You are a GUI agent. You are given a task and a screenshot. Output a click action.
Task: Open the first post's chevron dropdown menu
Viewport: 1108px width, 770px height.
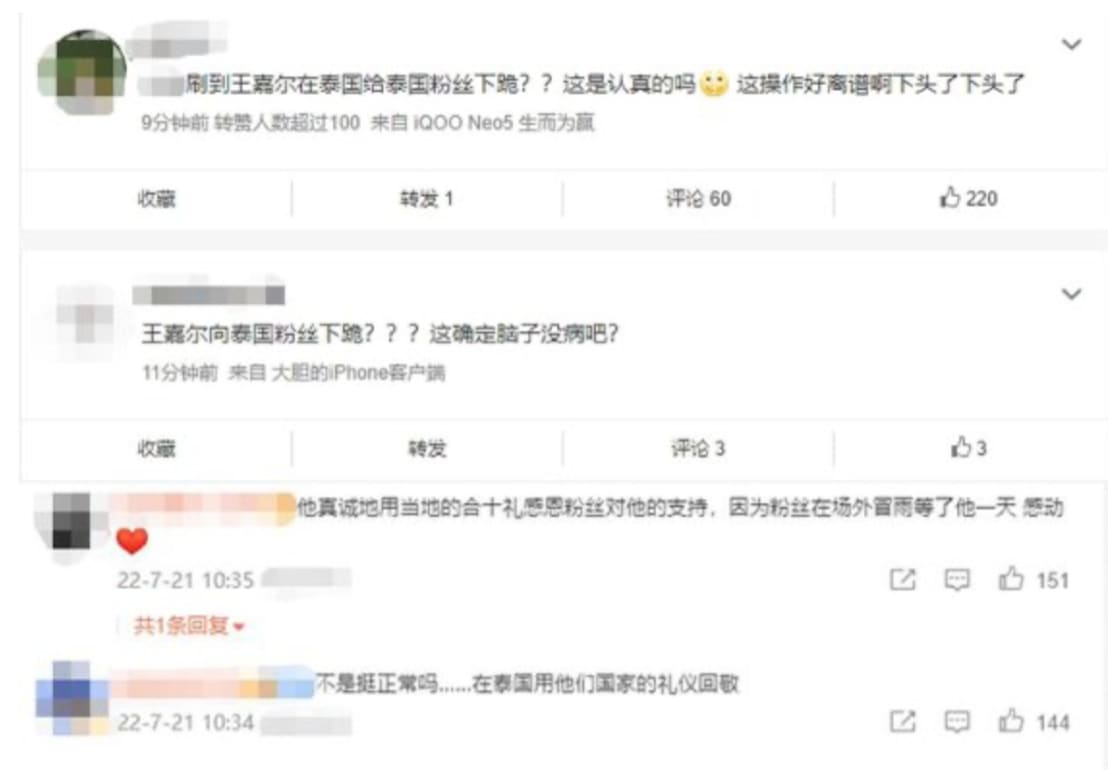(1072, 45)
